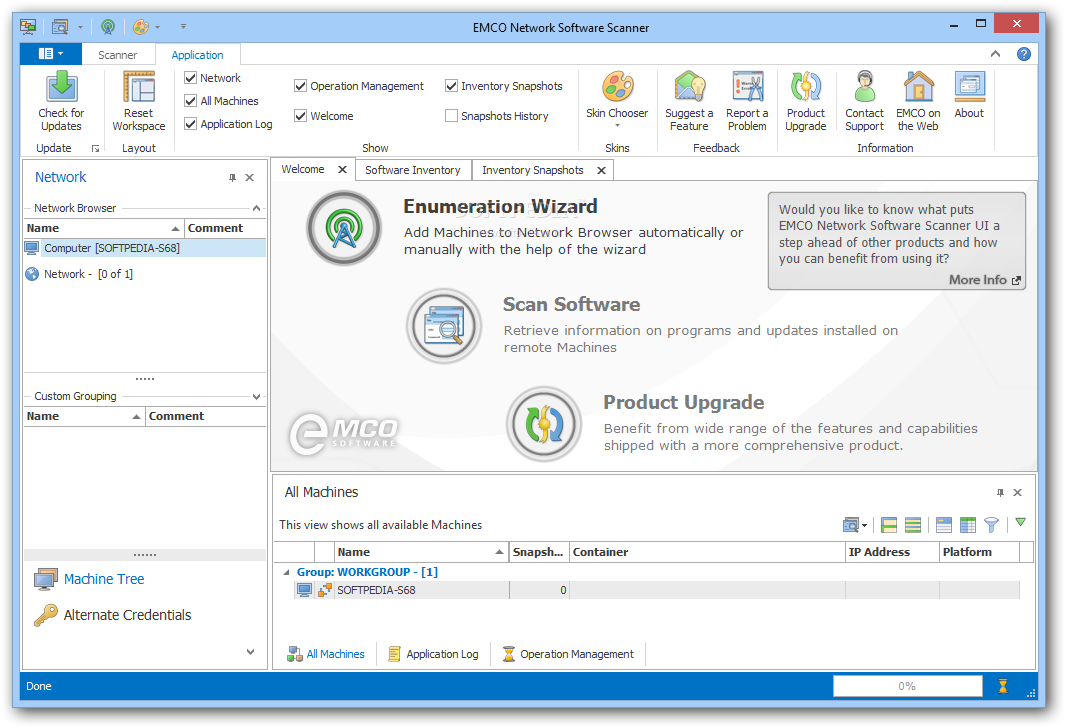Image resolution: width=1066 pixels, height=728 pixels.
Task: Click the Scan Software heading
Action: [572, 304]
